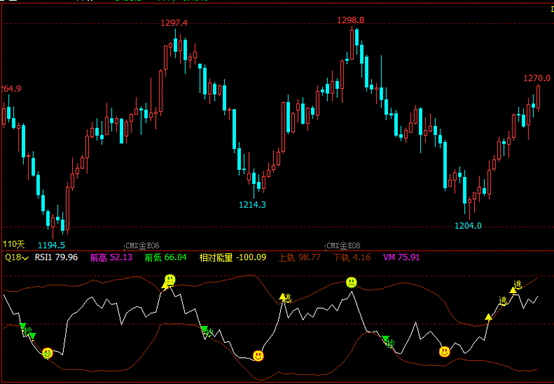Image resolution: width=554 pixels, height=384 pixels.
Task: Select the 前低 66.04 indicator label
Action: [166, 257]
